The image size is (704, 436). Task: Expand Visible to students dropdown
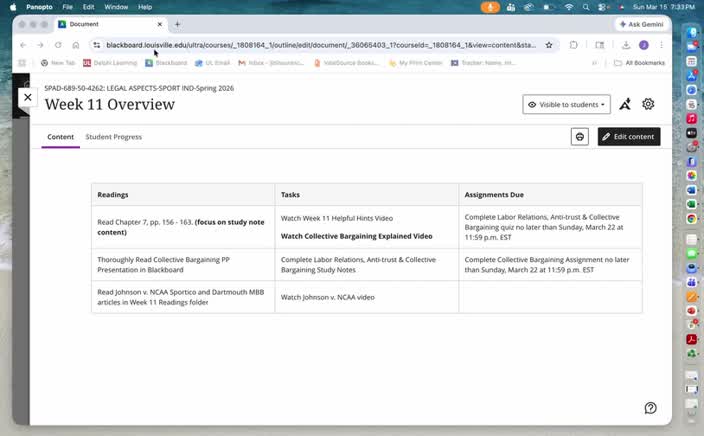pos(566,104)
